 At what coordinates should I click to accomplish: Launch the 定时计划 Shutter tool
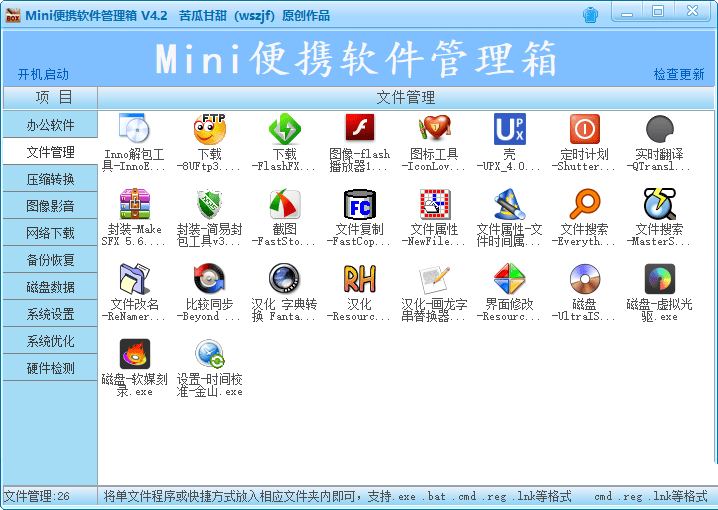click(584, 129)
